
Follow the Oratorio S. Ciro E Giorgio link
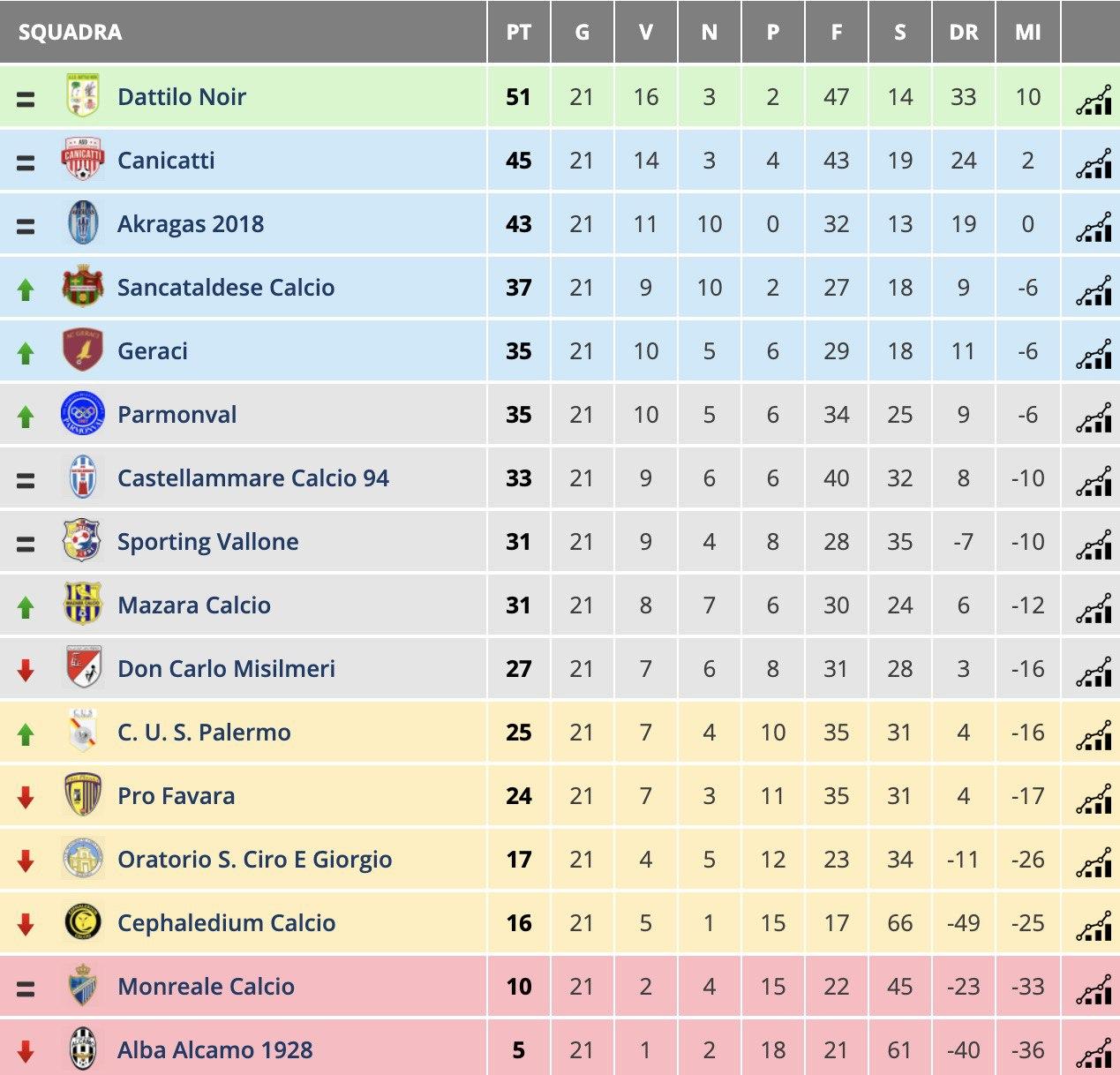pos(255,859)
